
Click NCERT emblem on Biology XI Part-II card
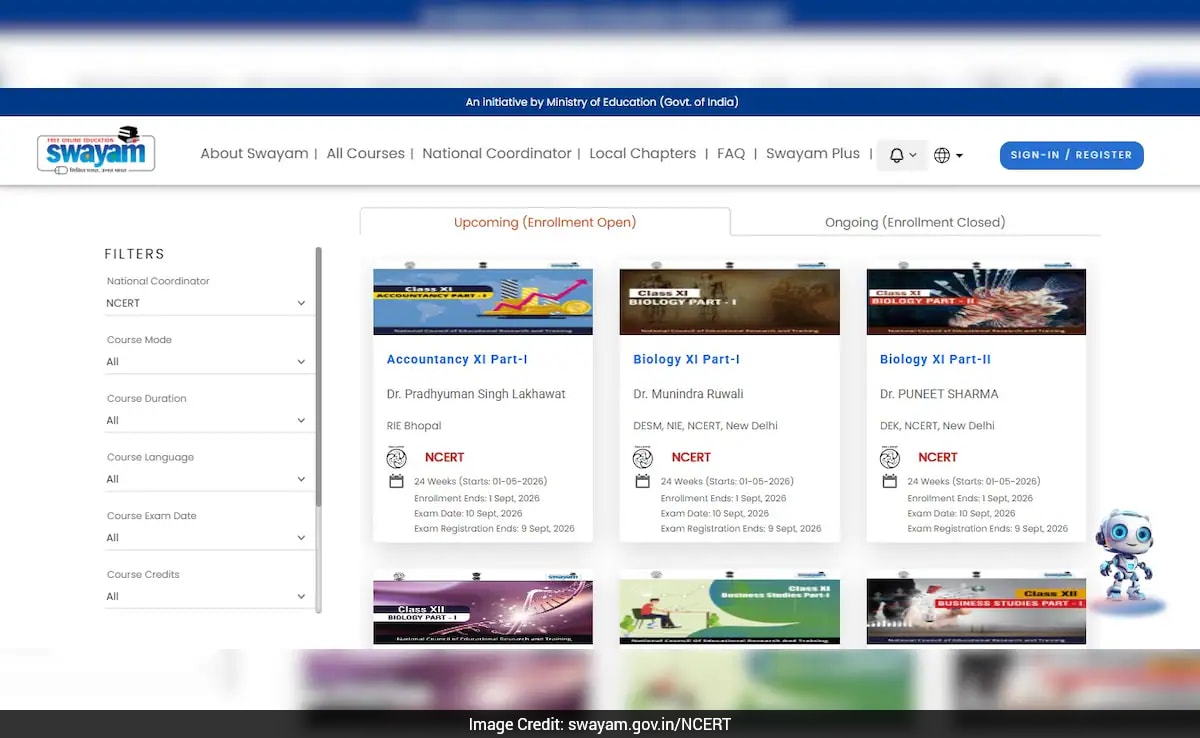click(890, 458)
